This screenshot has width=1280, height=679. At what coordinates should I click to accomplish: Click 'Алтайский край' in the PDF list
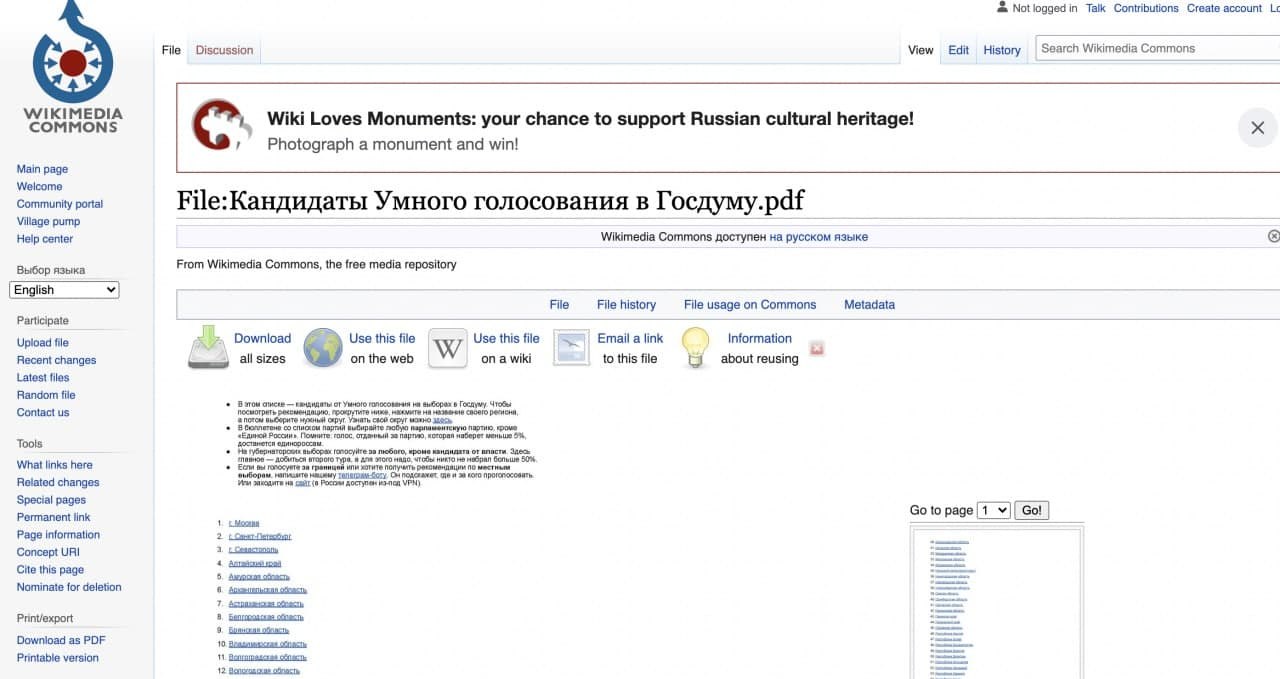coord(255,563)
